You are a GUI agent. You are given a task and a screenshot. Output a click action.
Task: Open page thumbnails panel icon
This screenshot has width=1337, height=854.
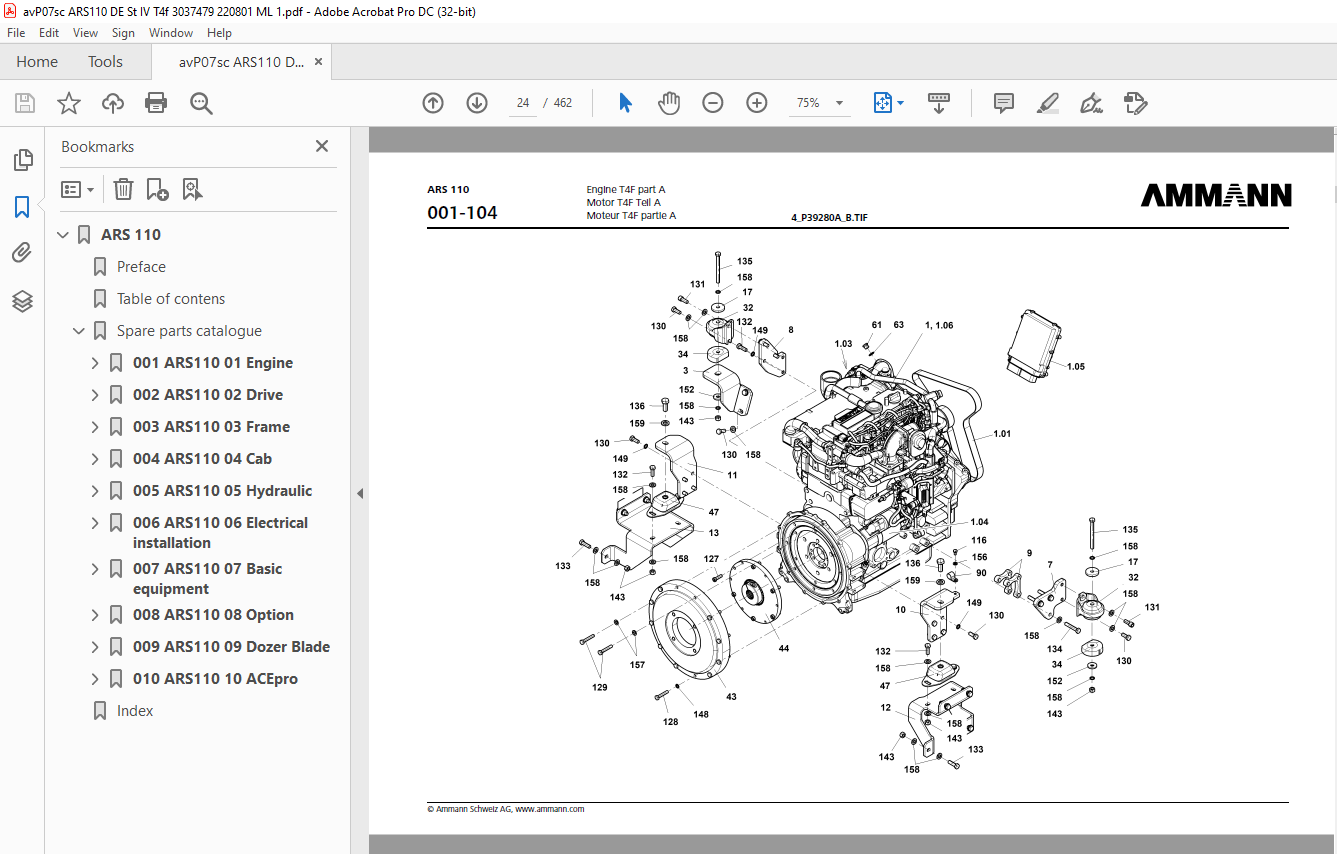pos(22,160)
